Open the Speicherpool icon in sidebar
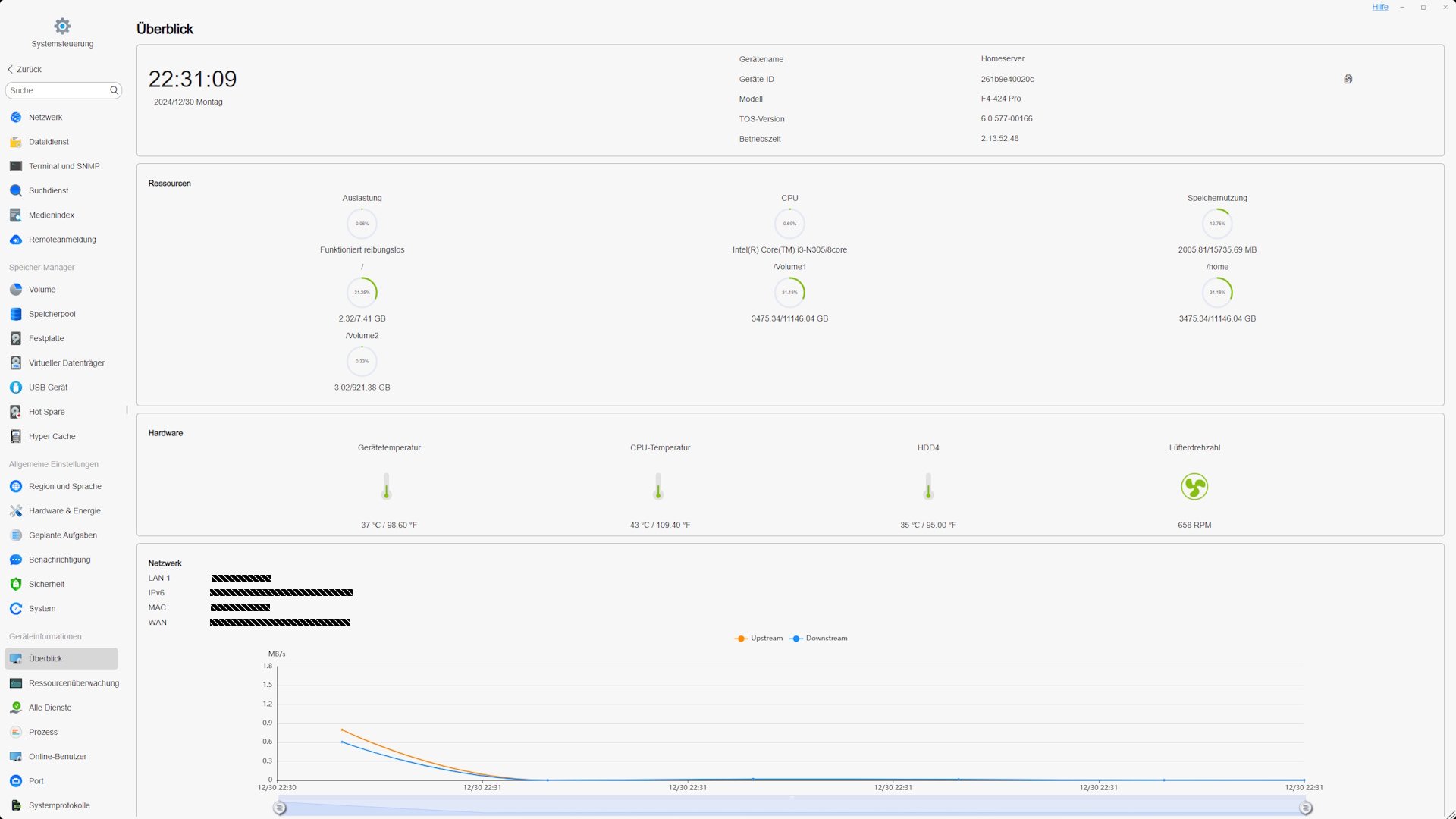 [16, 314]
